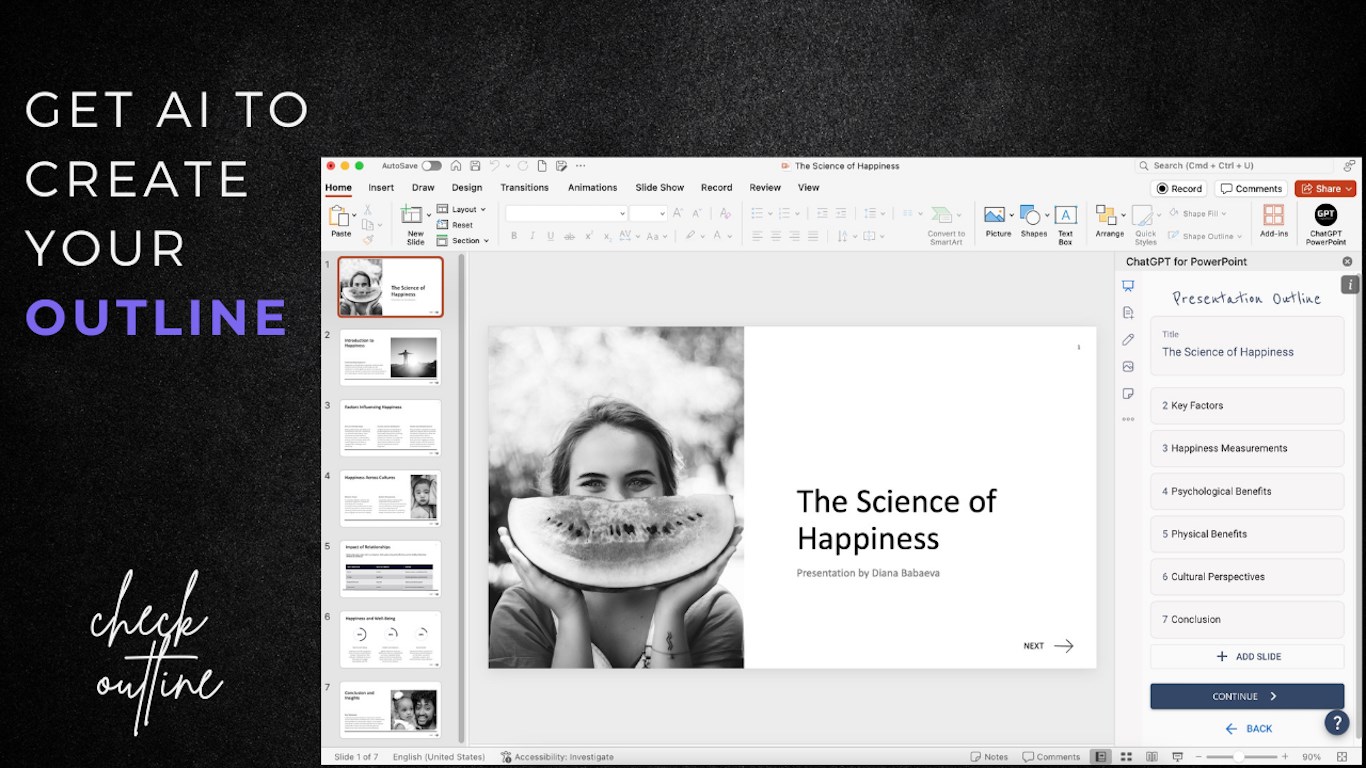
Task: Click the sticky note icon in sidebar
Action: pyautogui.click(x=1128, y=394)
